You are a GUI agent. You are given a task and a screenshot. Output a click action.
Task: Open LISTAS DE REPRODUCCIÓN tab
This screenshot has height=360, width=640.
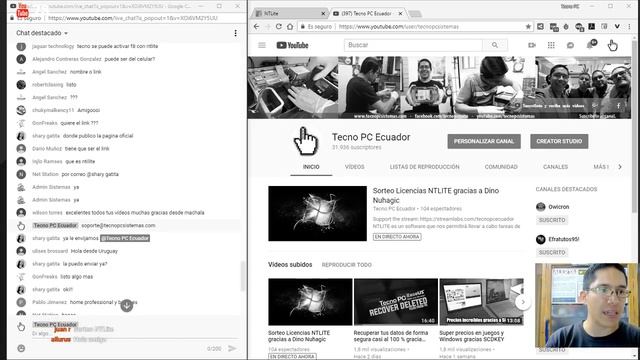424,167
